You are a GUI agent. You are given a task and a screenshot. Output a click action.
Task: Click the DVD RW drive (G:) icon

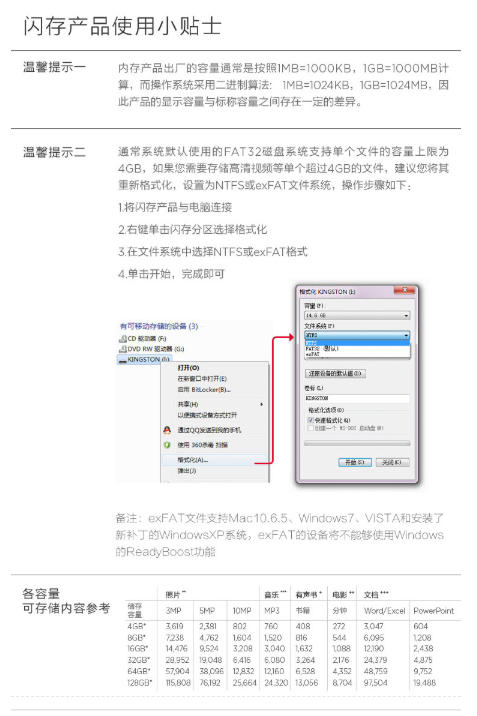click(122, 349)
